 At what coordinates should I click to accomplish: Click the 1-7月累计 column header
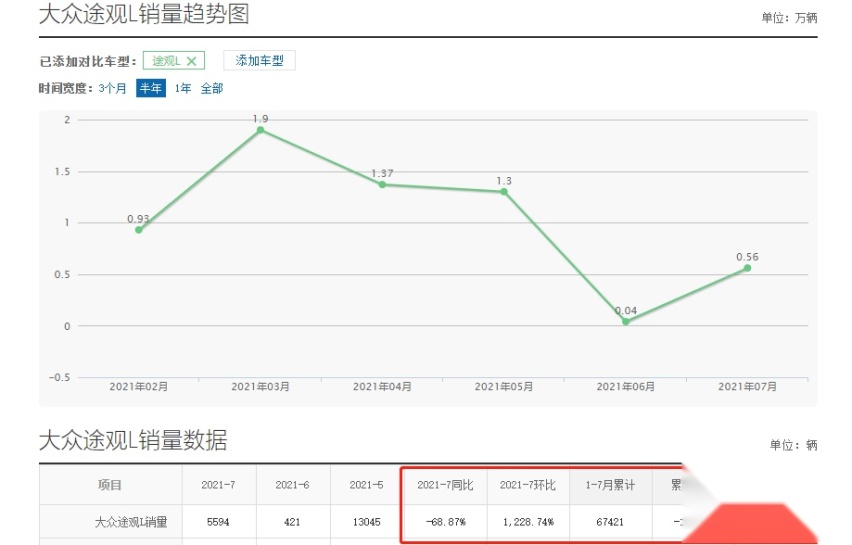point(610,485)
